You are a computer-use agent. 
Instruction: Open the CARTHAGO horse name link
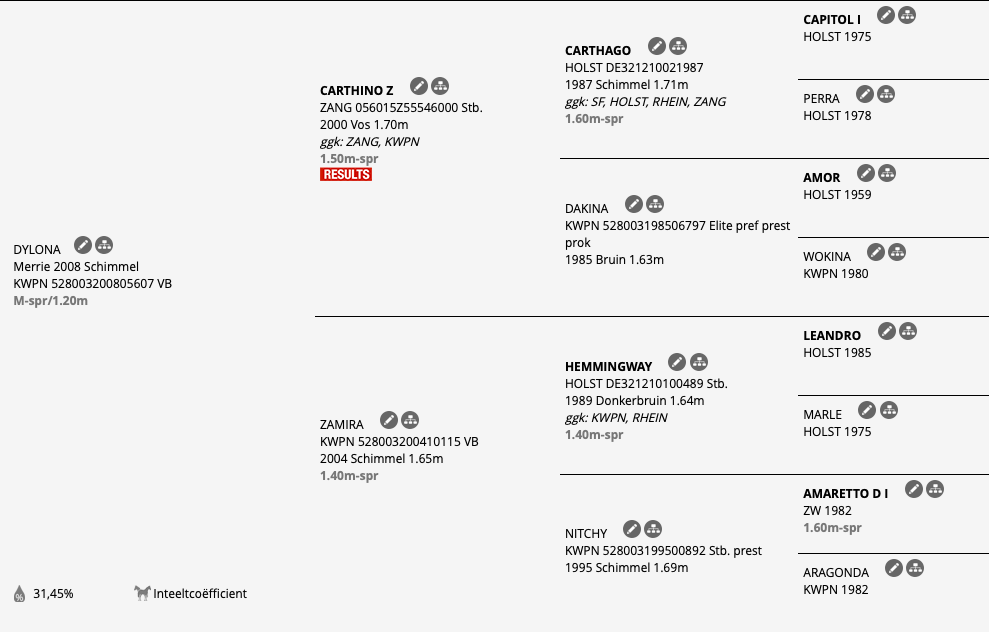598,51
